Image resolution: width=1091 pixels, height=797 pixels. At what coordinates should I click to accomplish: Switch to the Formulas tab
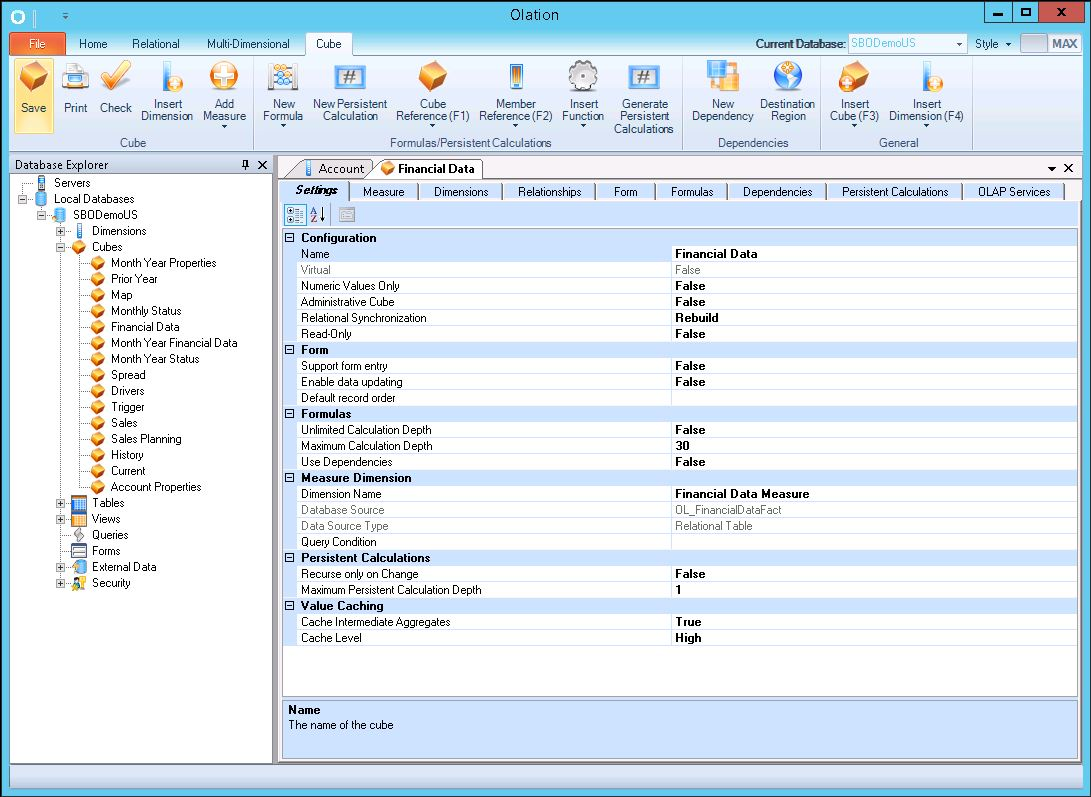[x=692, y=192]
